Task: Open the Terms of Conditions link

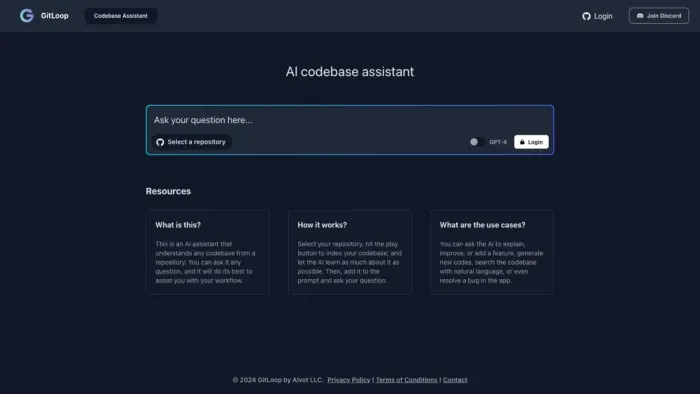Action: [x=406, y=380]
